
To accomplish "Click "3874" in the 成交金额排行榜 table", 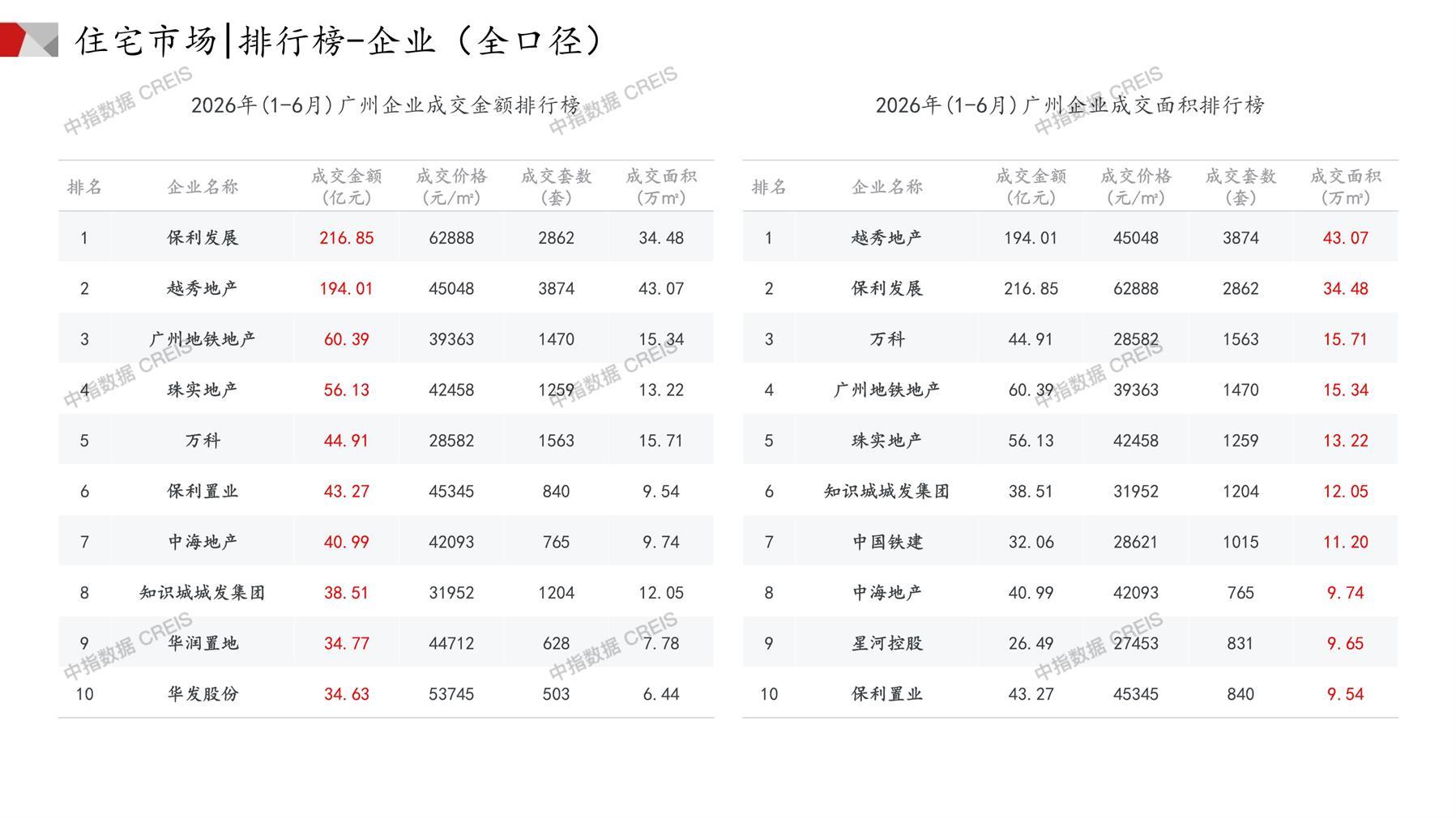I will [x=556, y=288].
